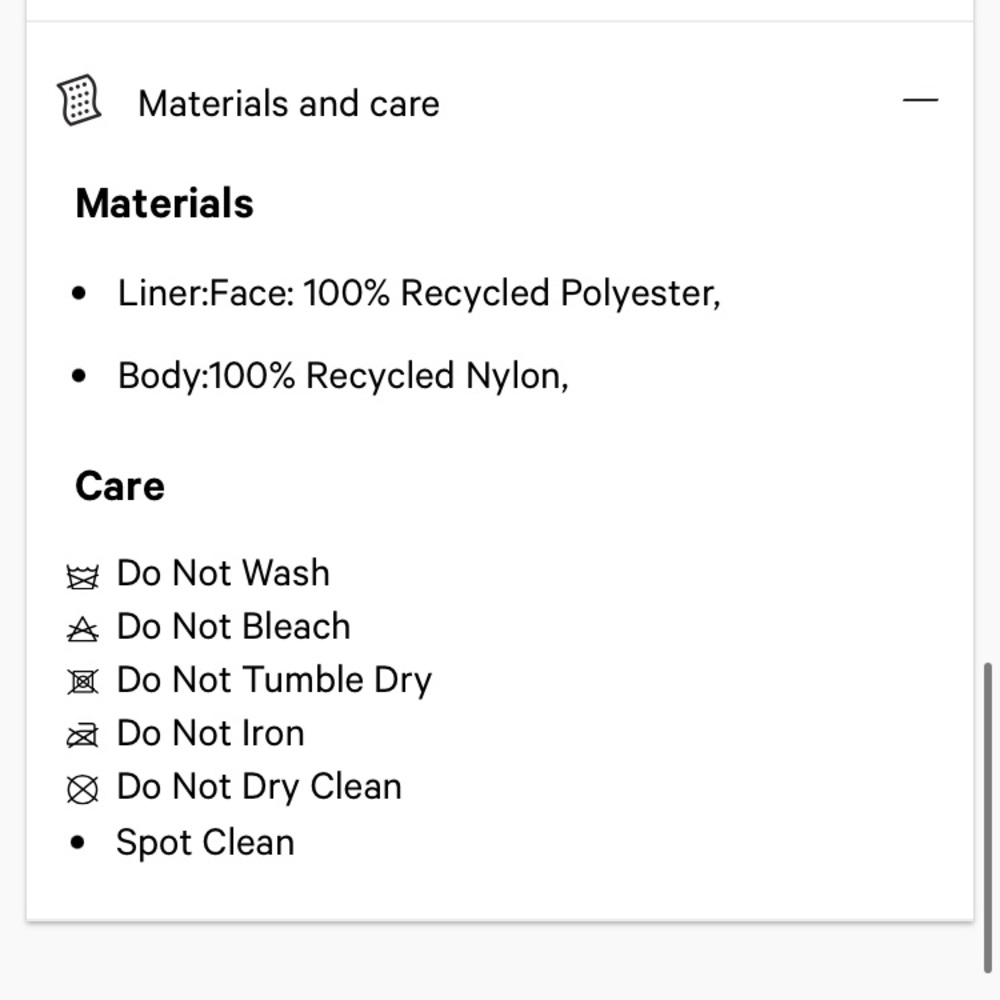Click the Liner:Face 100% Recycled Polyester text
Viewport: 1000px width, 1000px height.
(419, 293)
